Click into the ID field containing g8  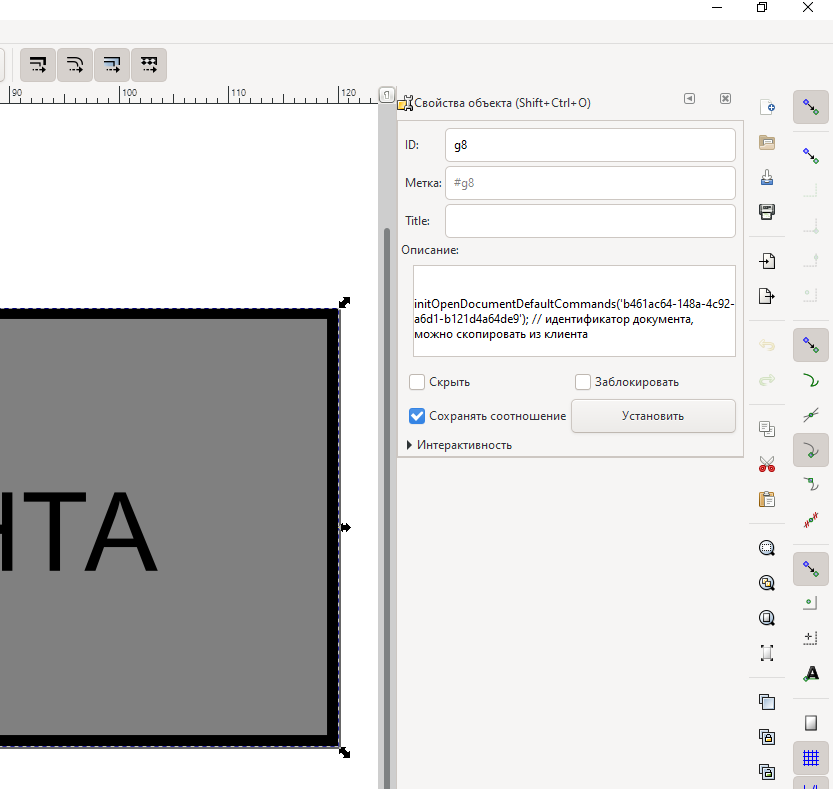pos(590,145)
